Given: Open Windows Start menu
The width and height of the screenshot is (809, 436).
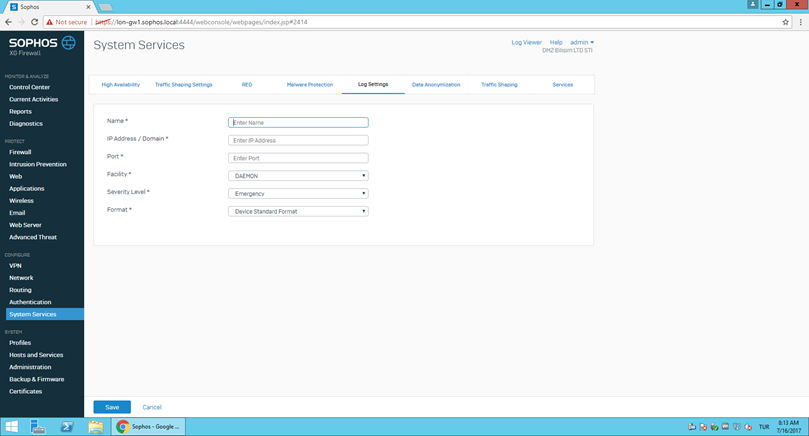Looking at the screenshot, I should pyautogui.click(x=11, y=427).
